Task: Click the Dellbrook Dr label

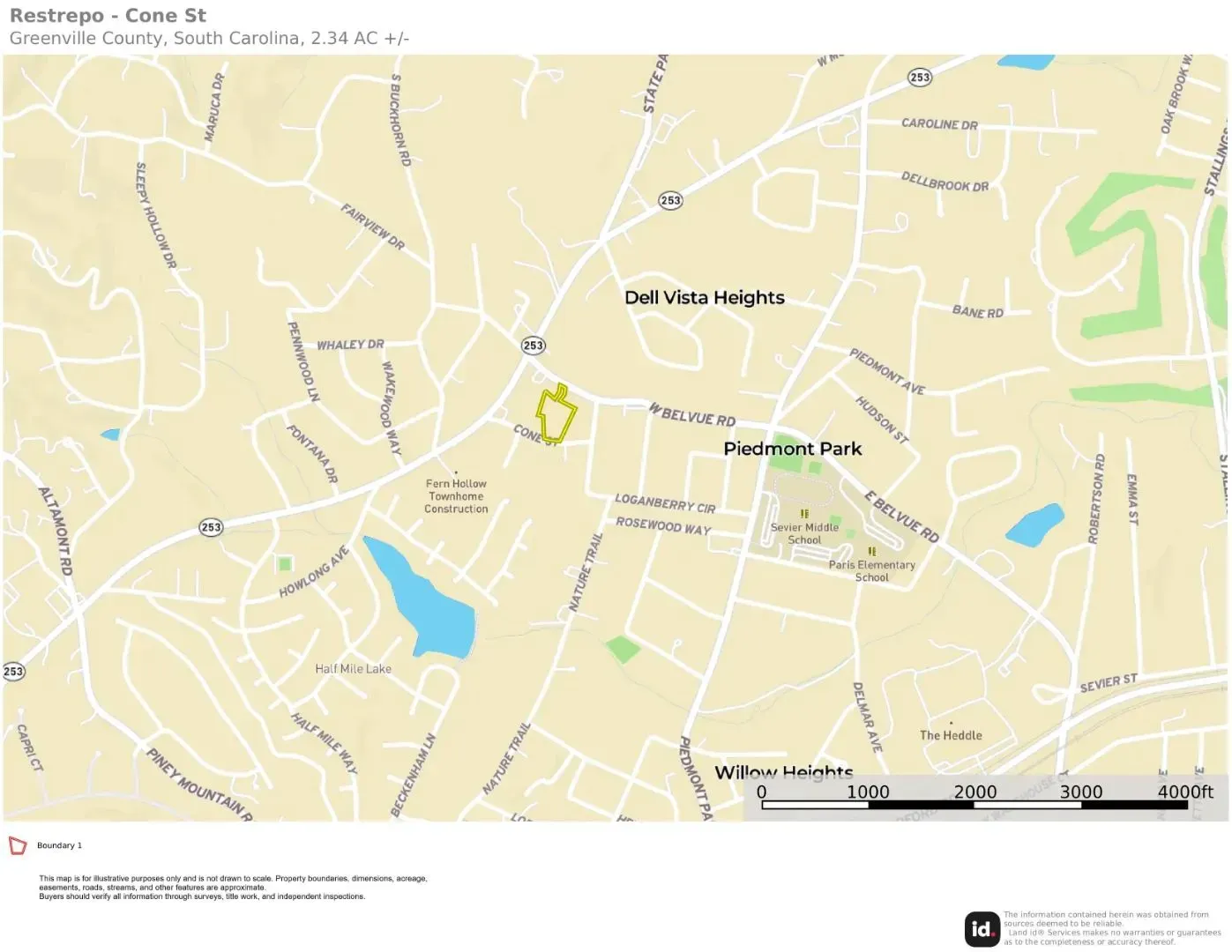Action: click(x=945, y=182)
